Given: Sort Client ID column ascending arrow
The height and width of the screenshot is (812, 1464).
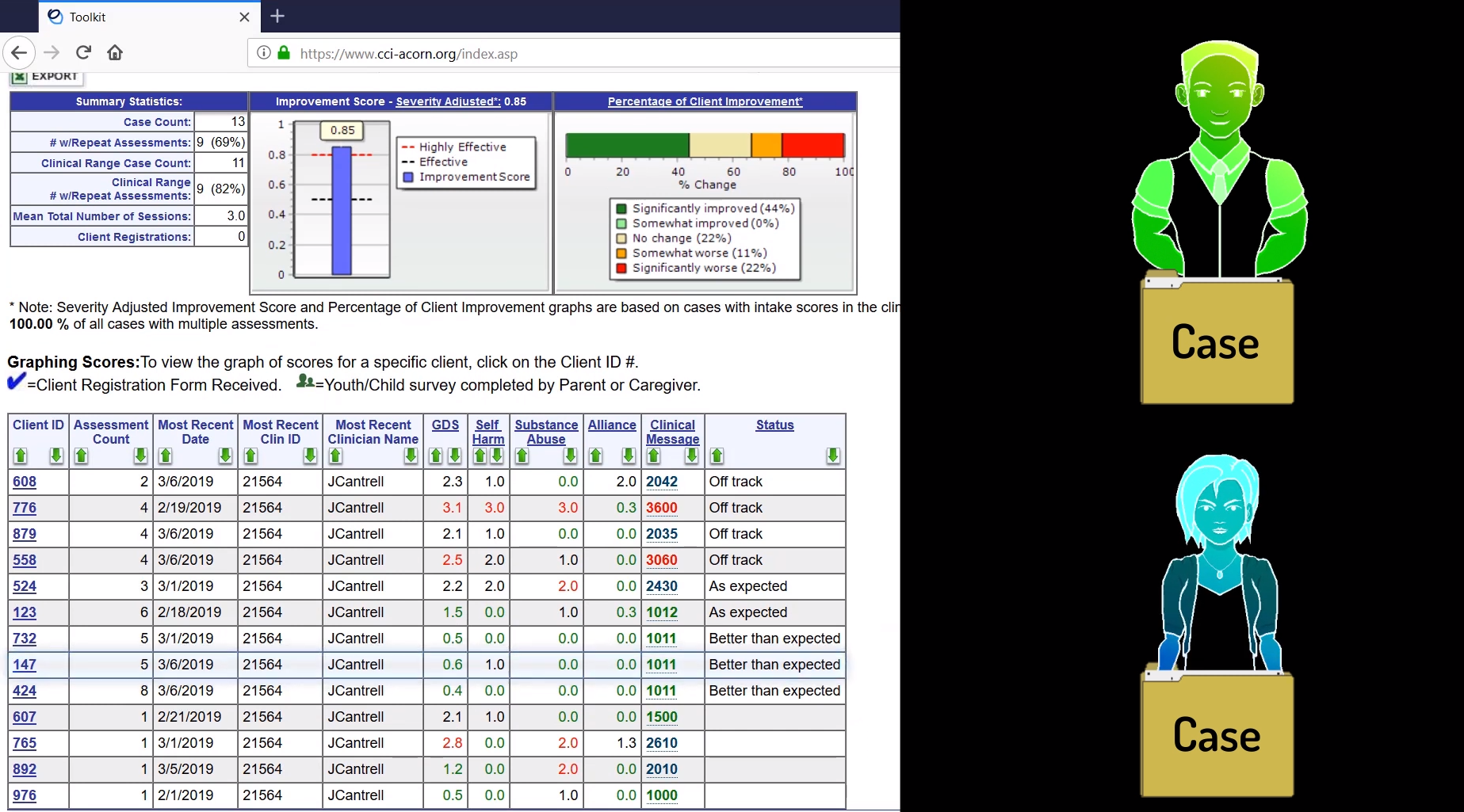Looking at the screenshot, I should (x=21, y=456).
